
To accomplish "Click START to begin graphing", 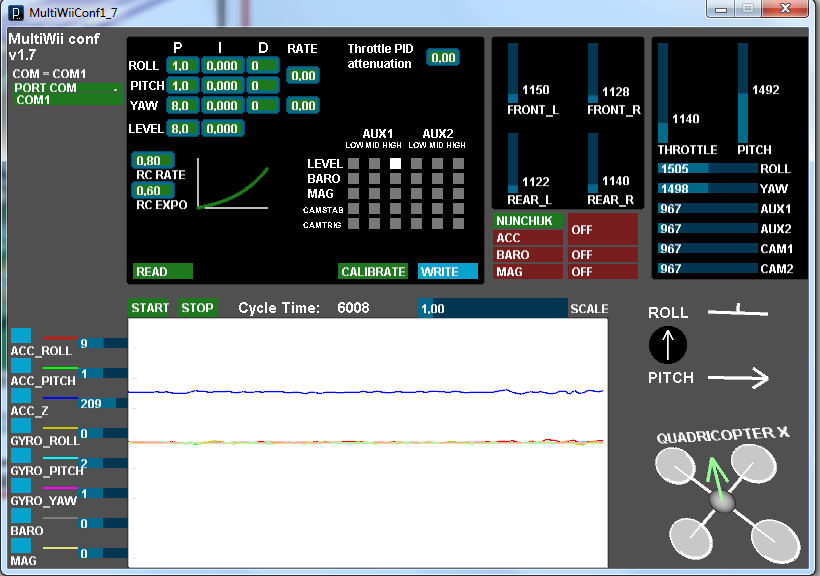I will 150,308.
